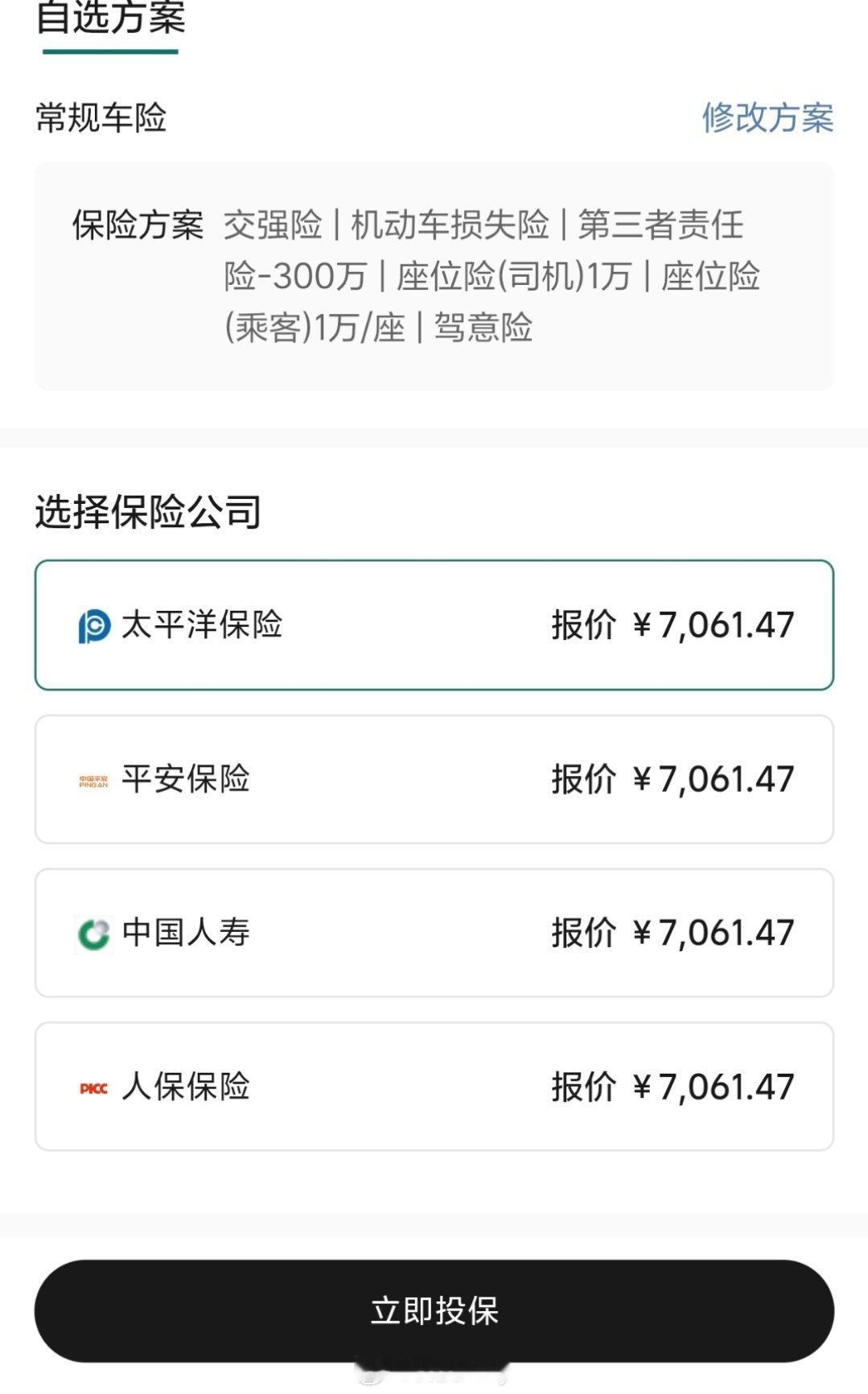
Task: Tap the 座位险(乘客)1万/座 coverage text
Action: point(315,328)
